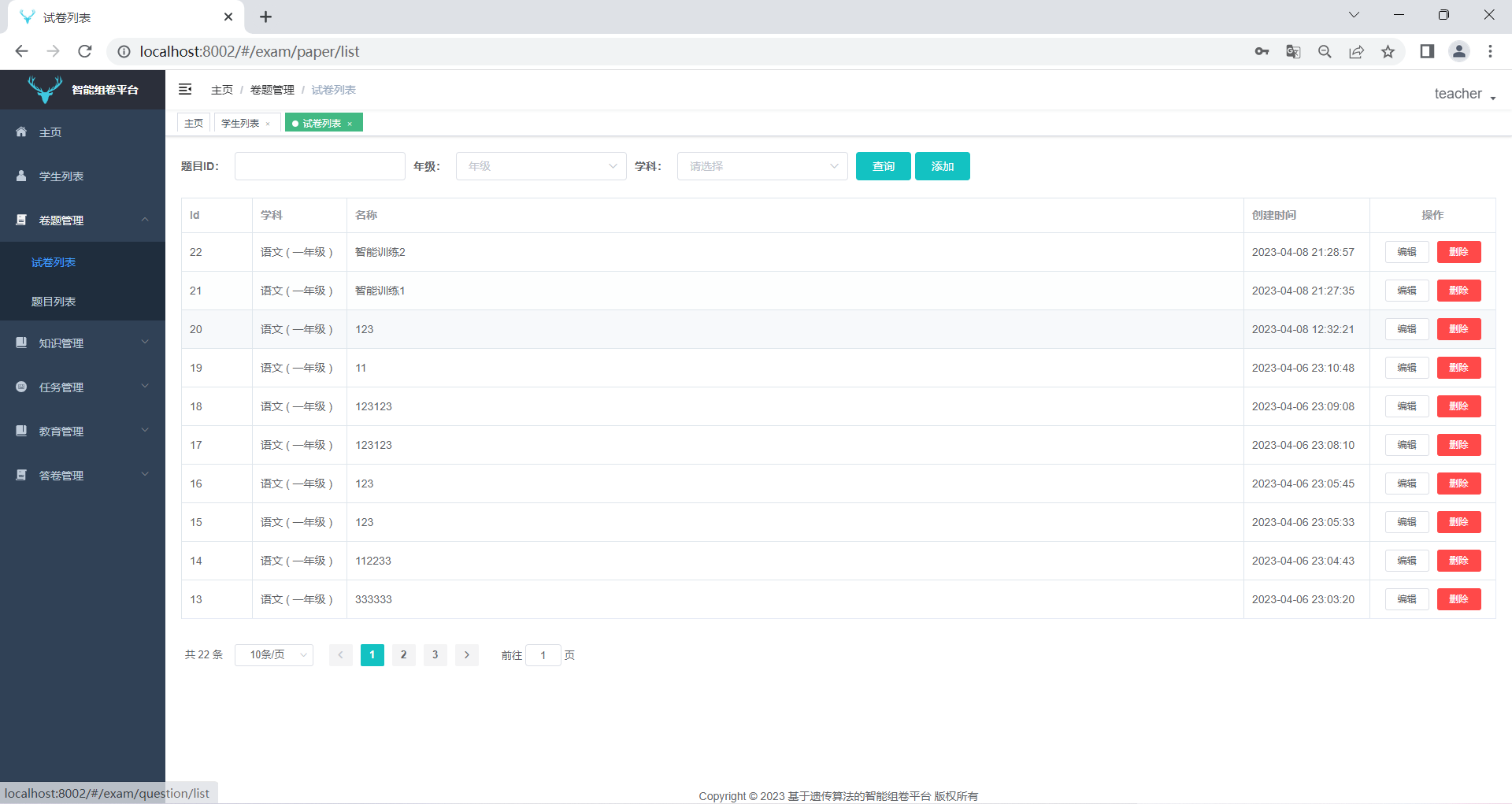Click the 主页 breadcrumb link
1512x804 pixels.
222,90
